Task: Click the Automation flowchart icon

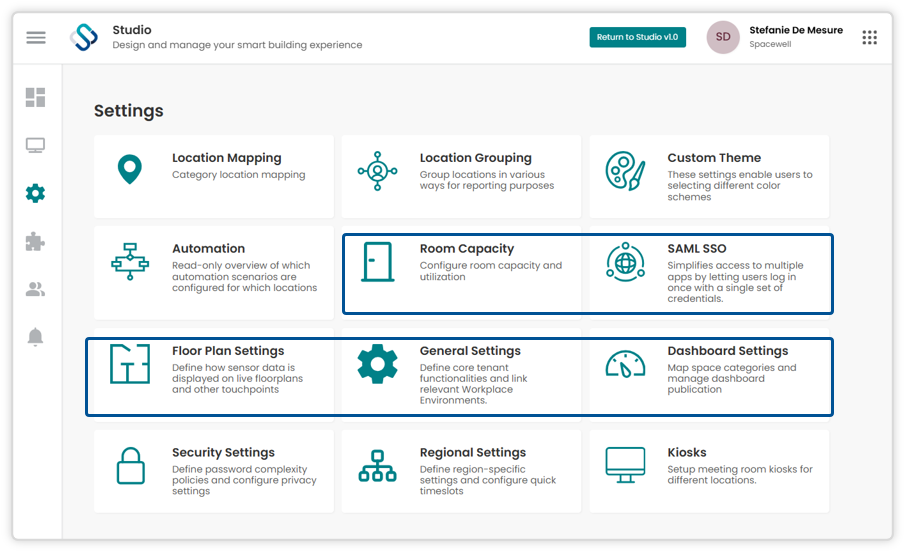Action: [x=130, y=262]
